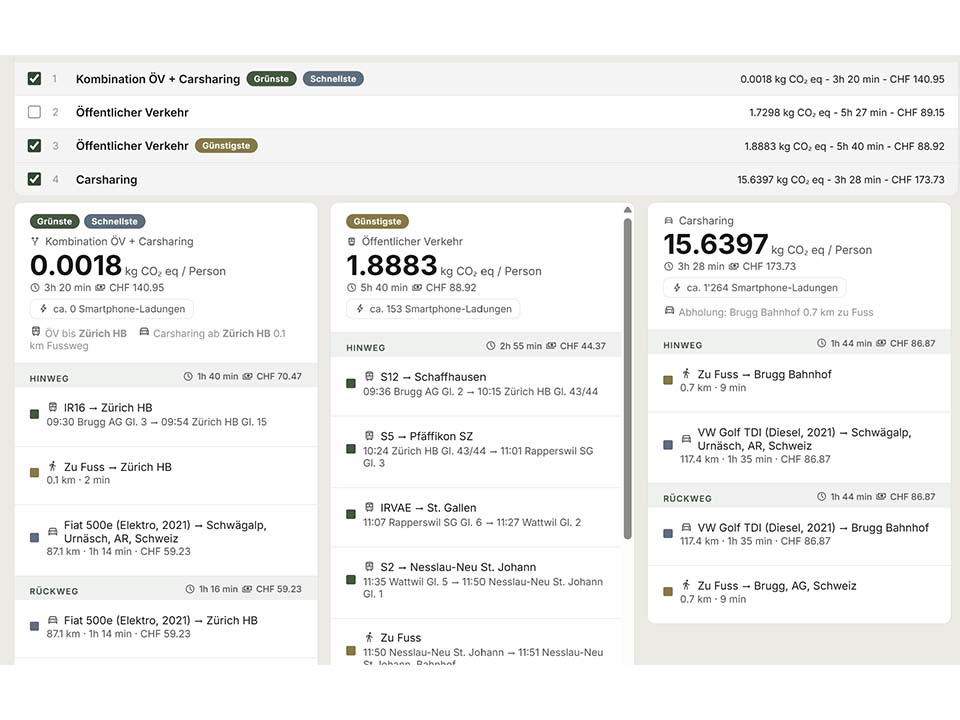
Task: Click car icon beside VW Golf TDI → Brugg Bahnhof
Action: click(686, 527)
